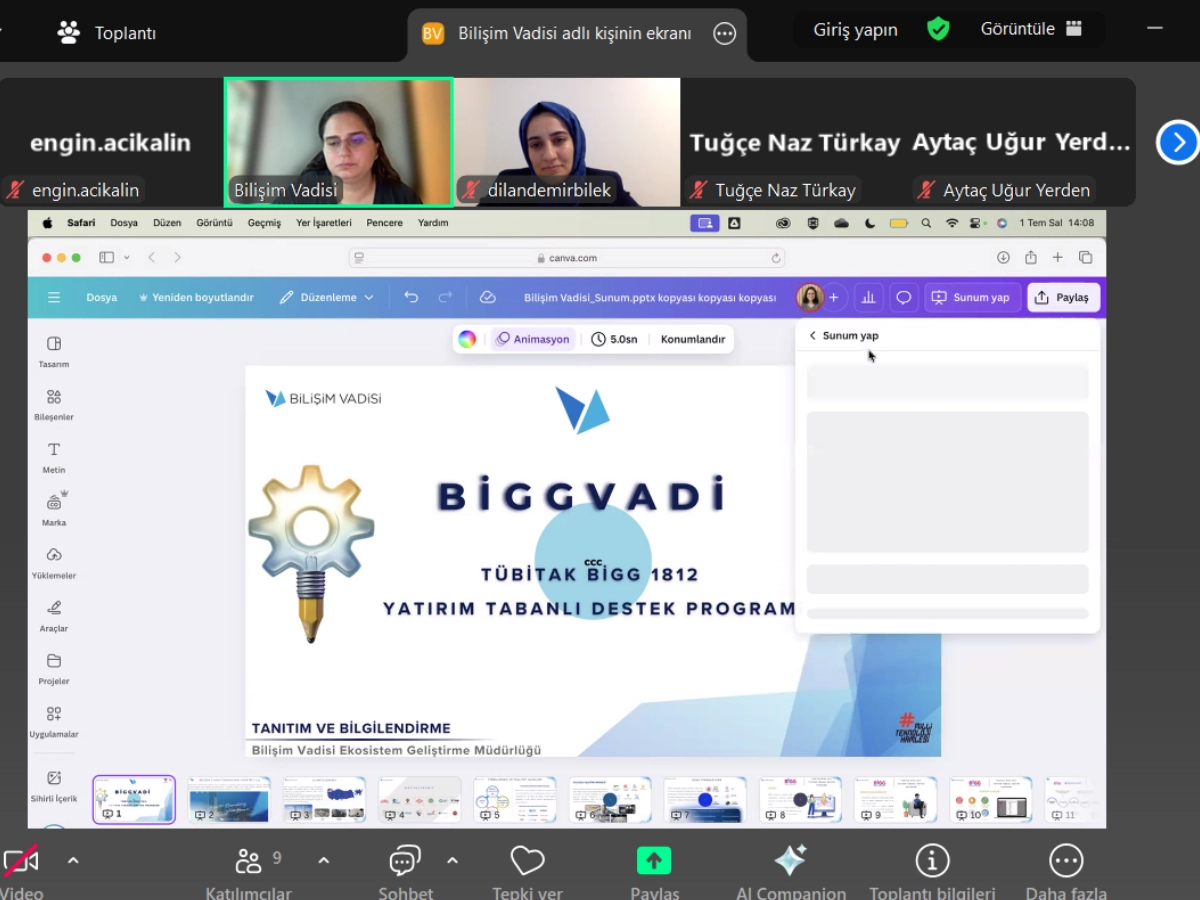Image resolution: width=1200 pixels, height=900 pixels.
Task: Select dilandemirbilek participant video tile
Action: pos(567,142)
